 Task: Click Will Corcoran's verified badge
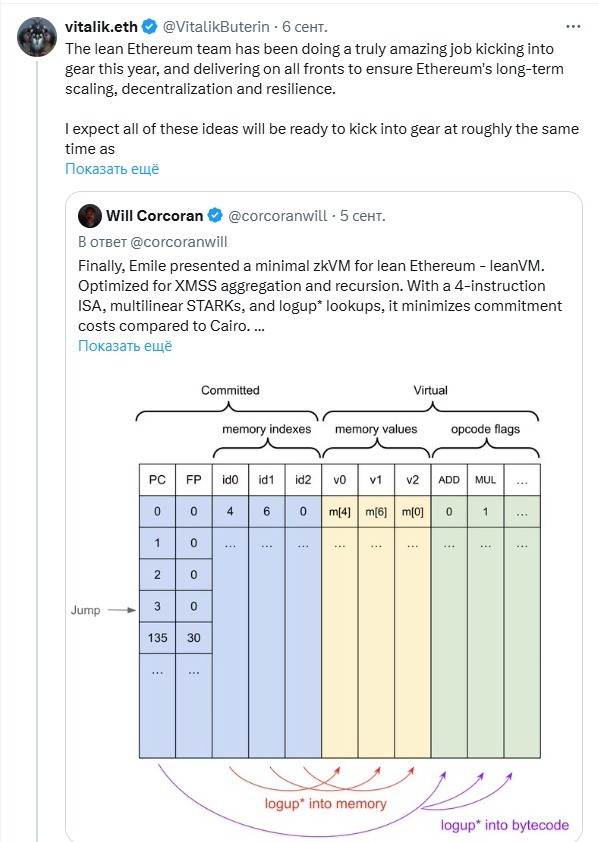point(215,216)
